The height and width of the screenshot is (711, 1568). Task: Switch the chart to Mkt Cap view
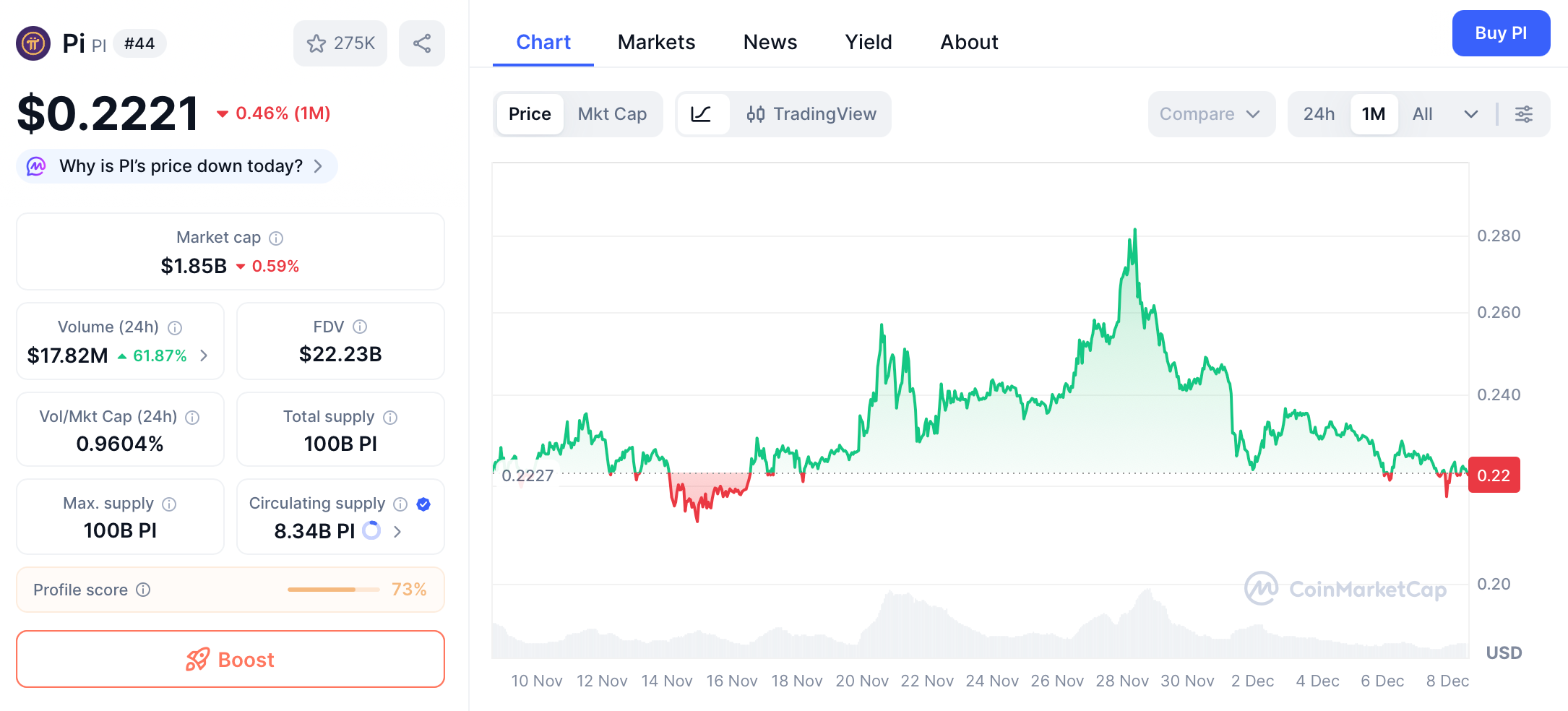click(x=612, y=113)
